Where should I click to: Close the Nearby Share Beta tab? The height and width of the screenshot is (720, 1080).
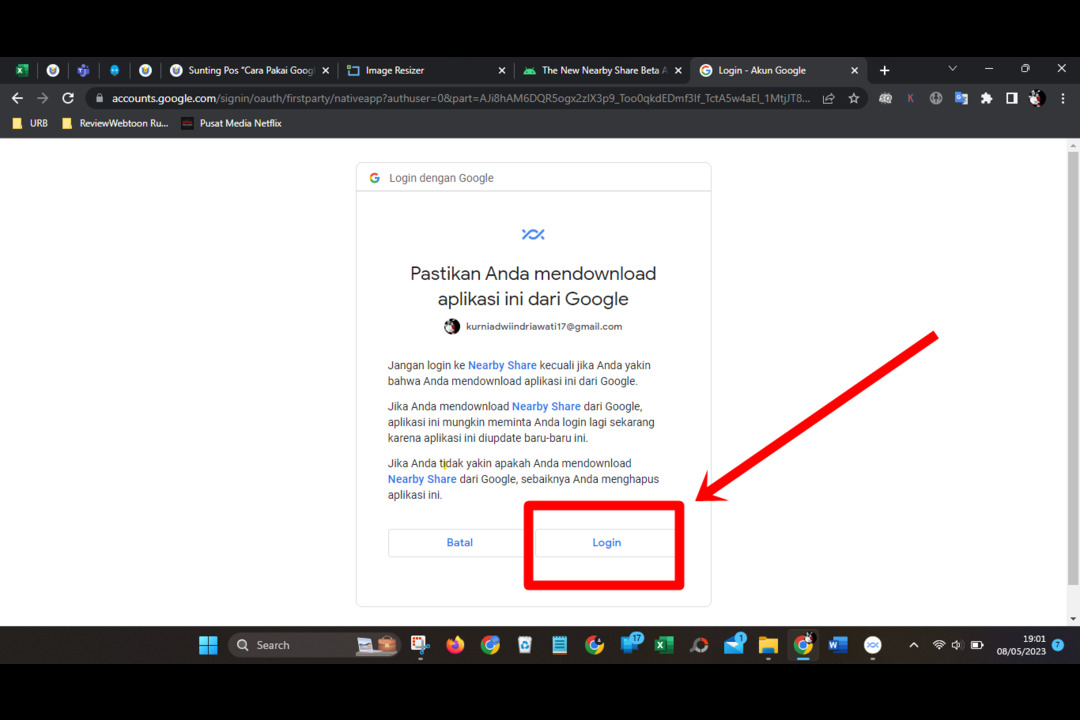[678, 70]
